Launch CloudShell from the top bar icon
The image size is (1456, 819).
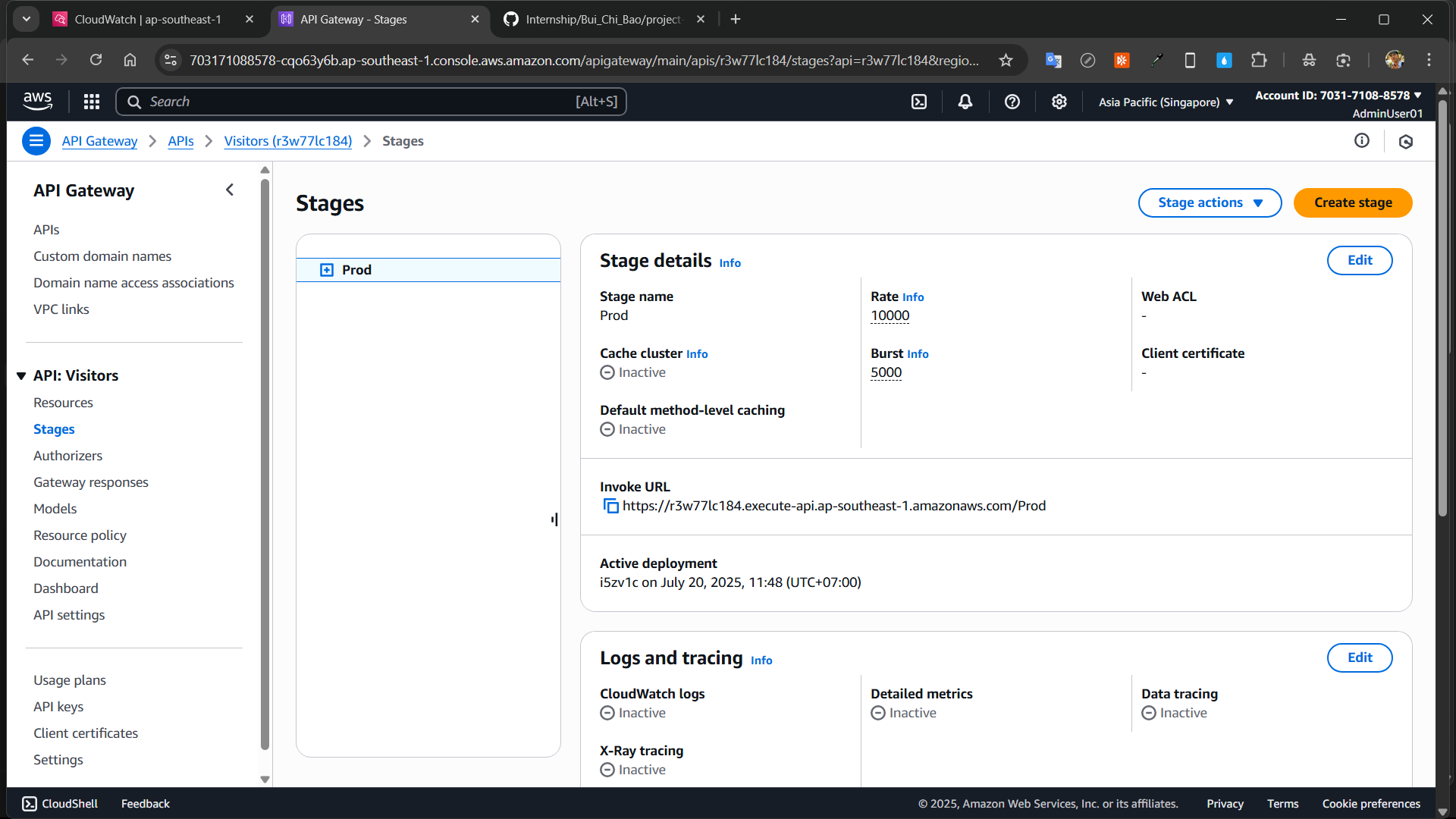pos(919,102)
